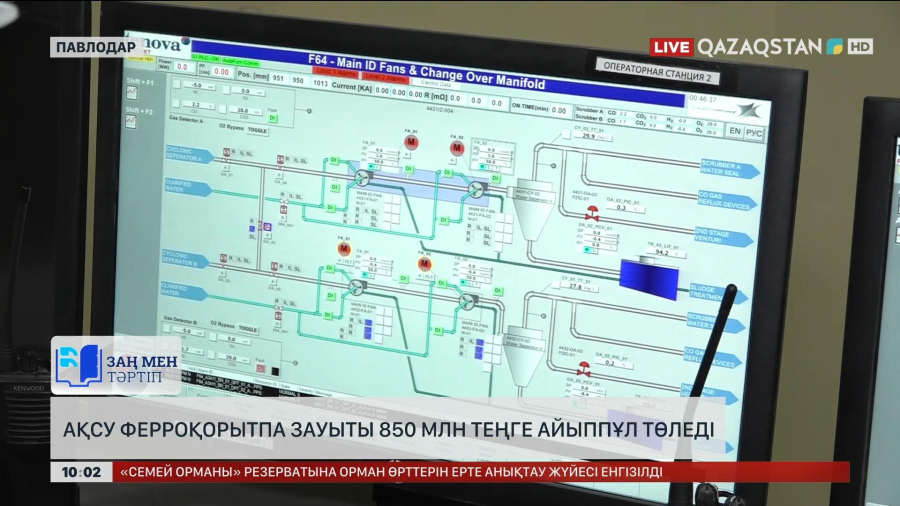Select upper FA_02 motor M symbol
900x506 pixels.
point(457,148)
